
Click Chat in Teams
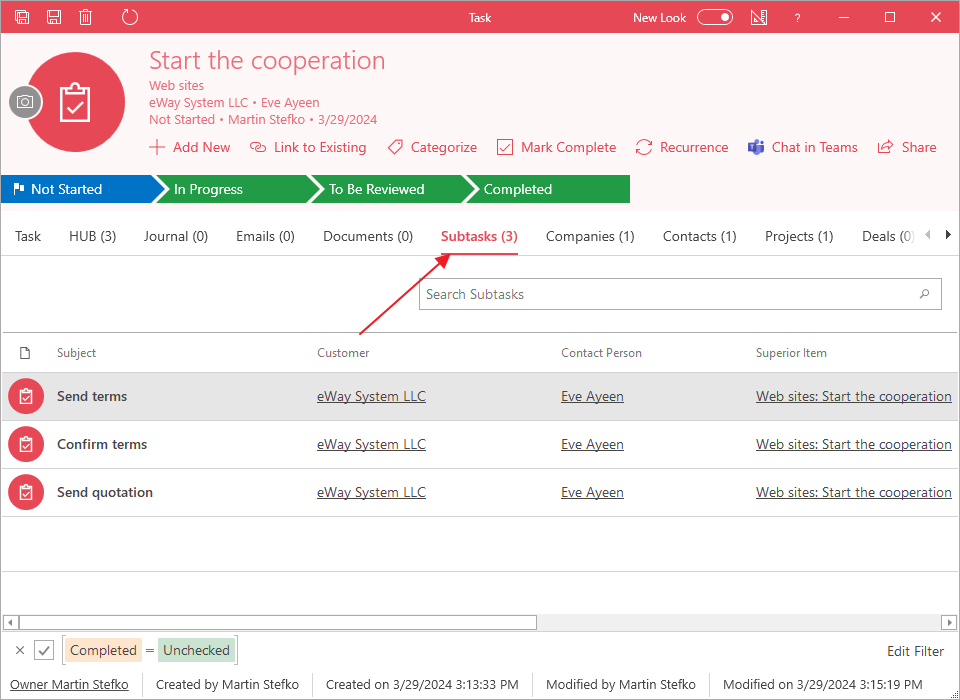(802, 147)
